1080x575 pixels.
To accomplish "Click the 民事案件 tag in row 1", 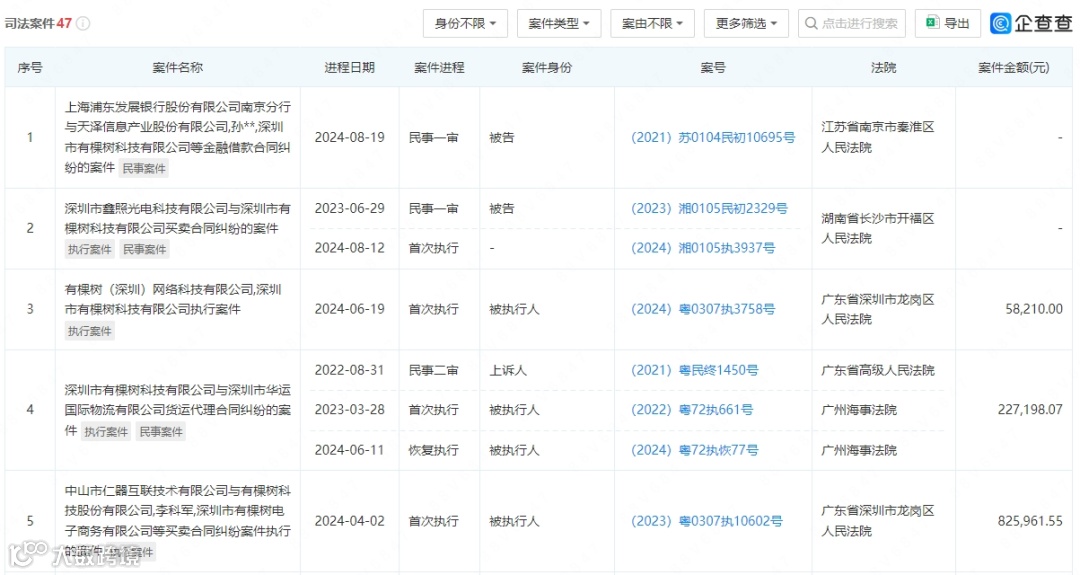I will click(x=144, y=168).
